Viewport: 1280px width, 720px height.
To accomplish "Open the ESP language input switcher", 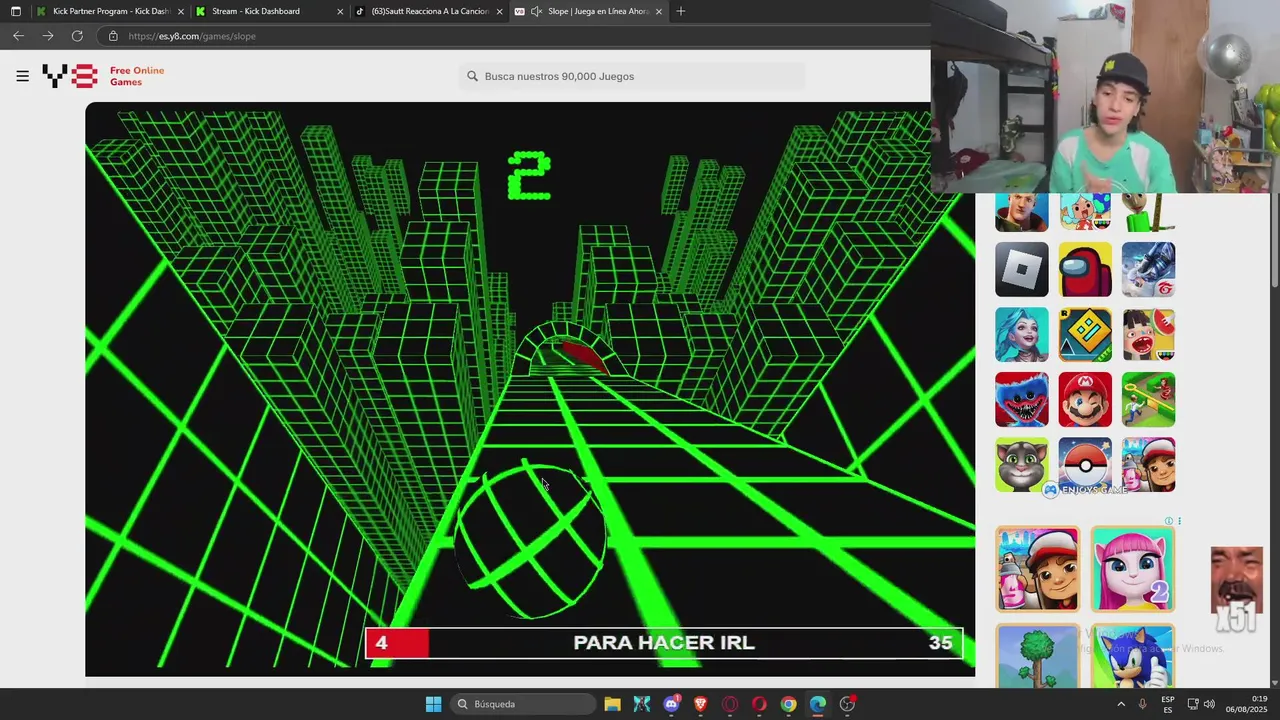I will click(x=1167, y=704).
